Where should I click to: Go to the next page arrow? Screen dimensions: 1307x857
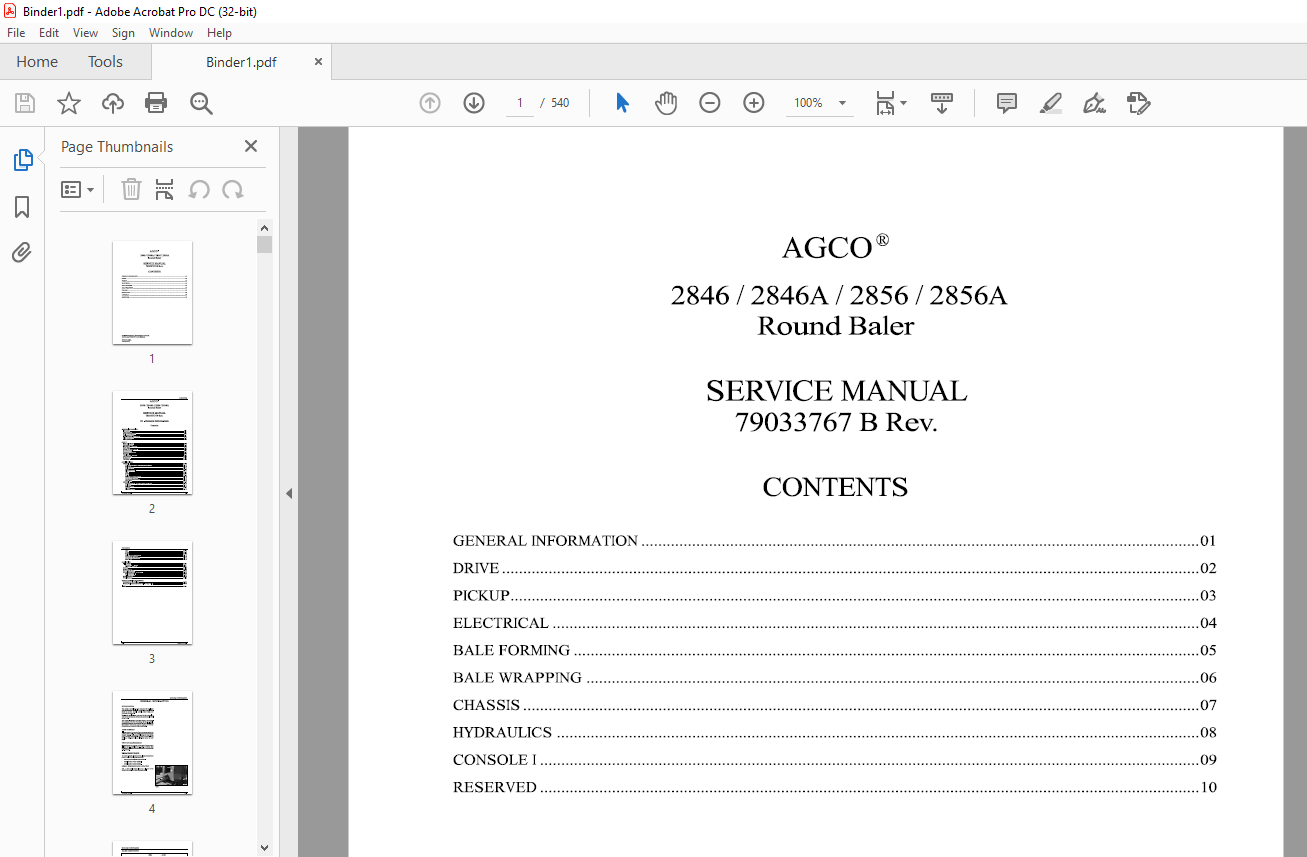coord(474,103)
